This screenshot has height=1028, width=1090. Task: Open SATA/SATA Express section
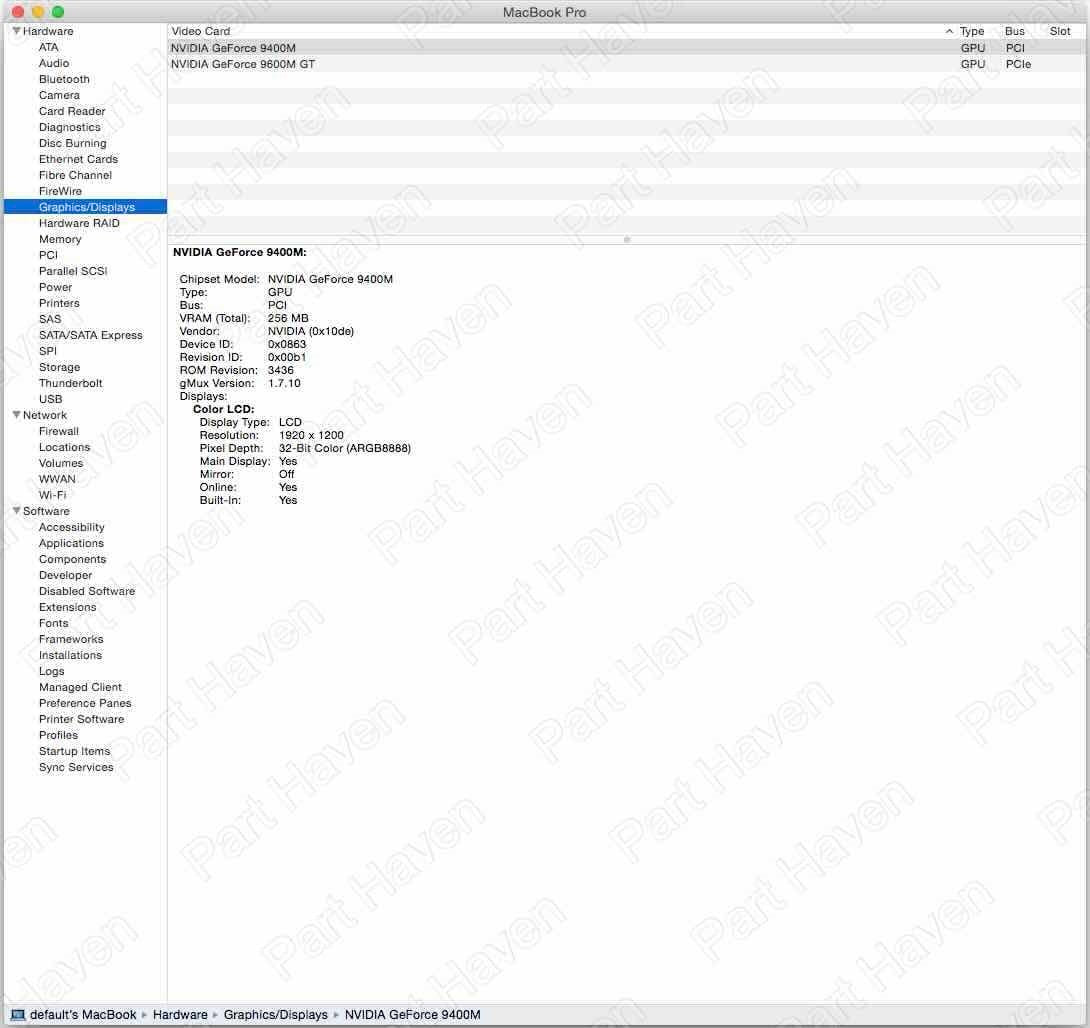pos(90,335)
